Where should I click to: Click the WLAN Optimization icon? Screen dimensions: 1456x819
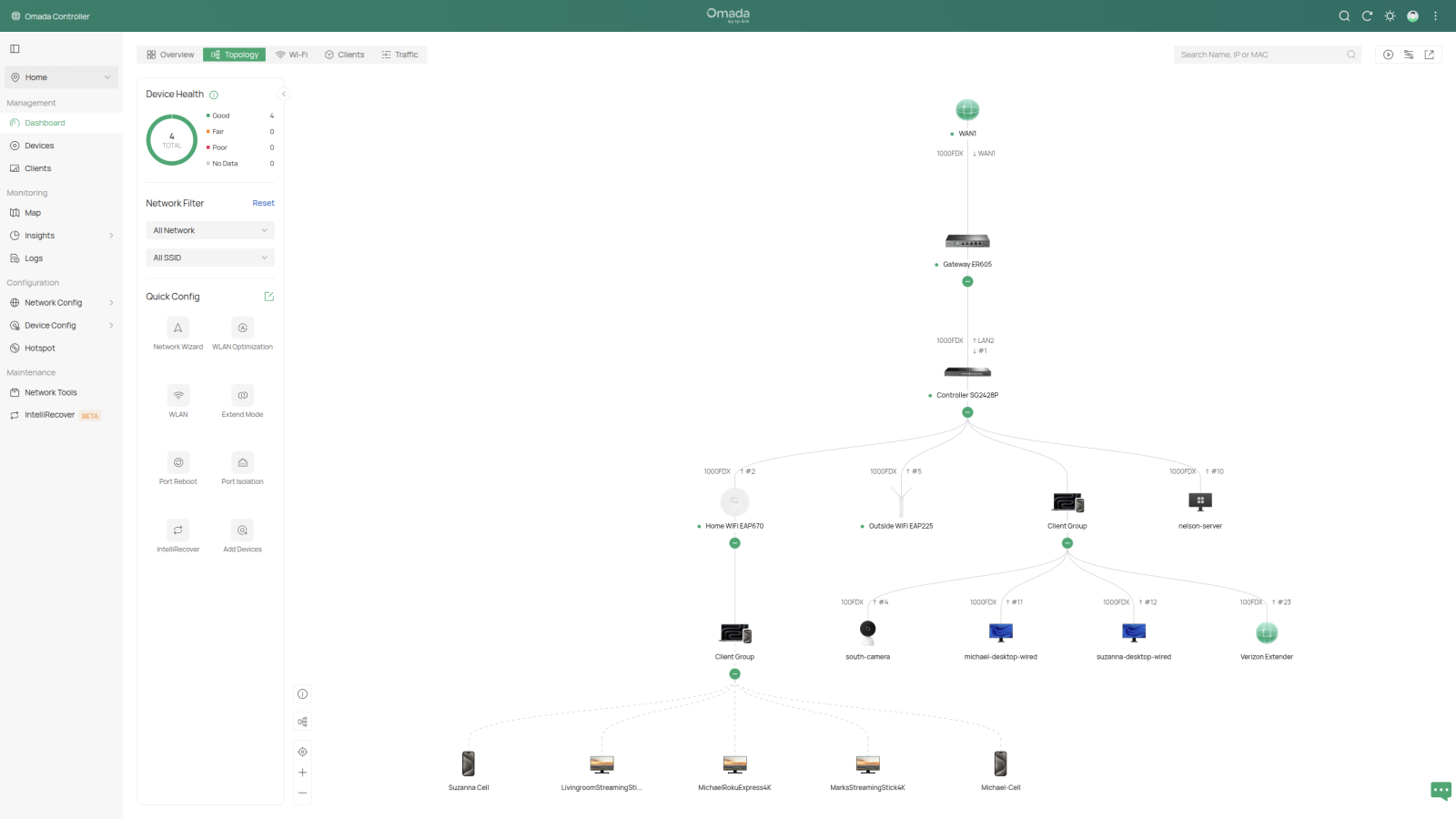(242, 328)
